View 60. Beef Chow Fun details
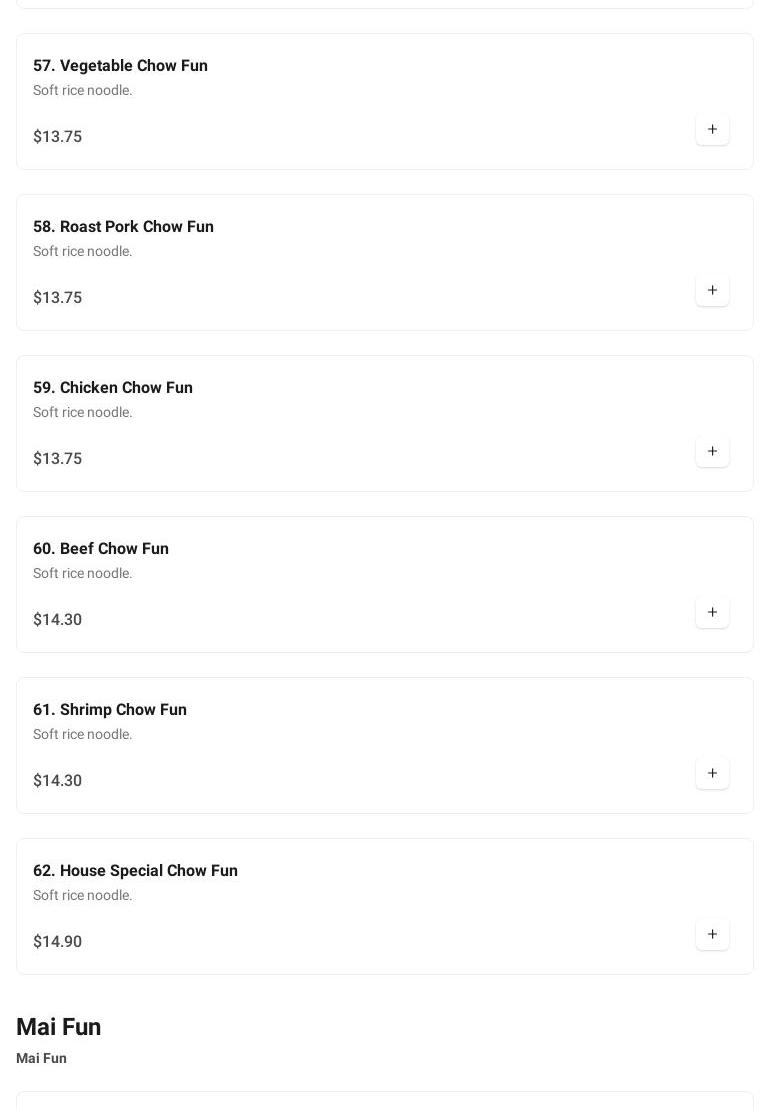This screenshot has width=770, height=1109. click(x=101, y=549)
